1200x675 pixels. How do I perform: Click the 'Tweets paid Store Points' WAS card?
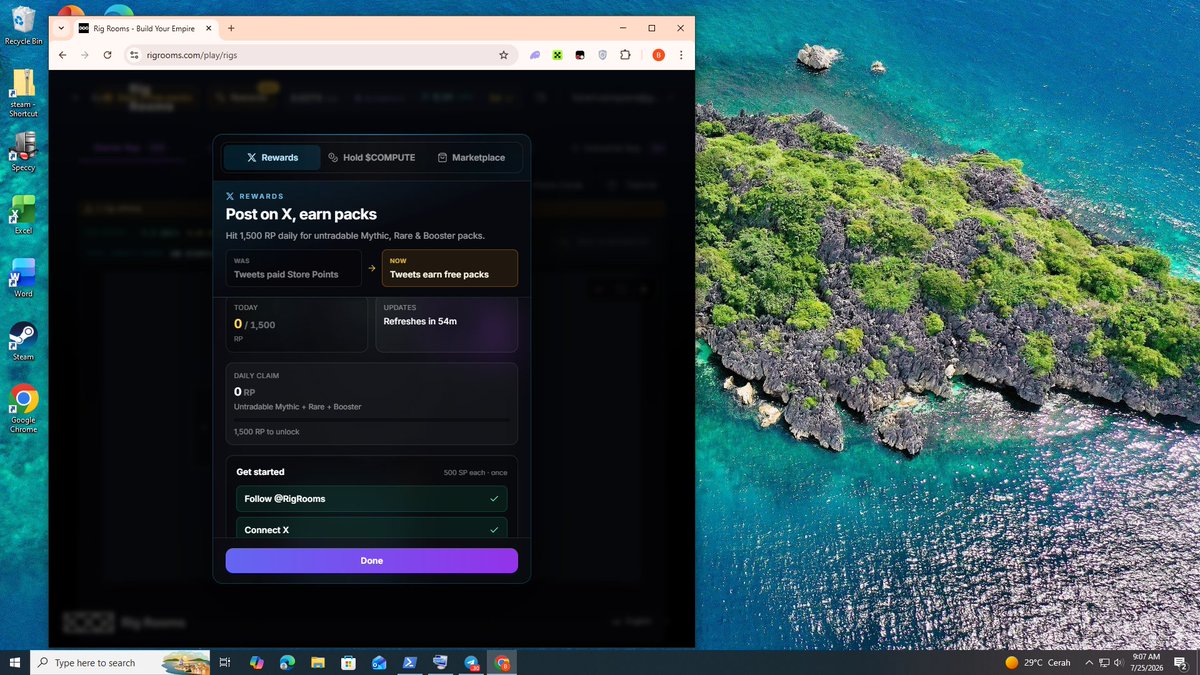tap(293, 268)
